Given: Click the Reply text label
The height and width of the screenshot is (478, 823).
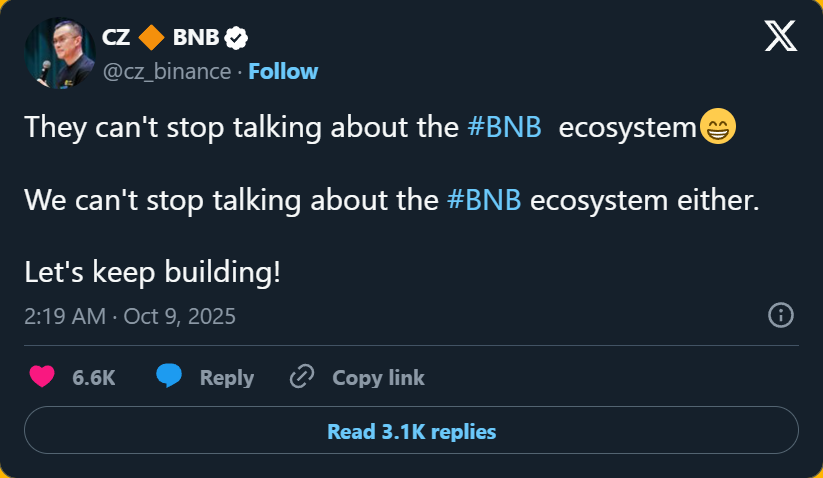Looking at the screenshot, I should click(x=227, y=378).
